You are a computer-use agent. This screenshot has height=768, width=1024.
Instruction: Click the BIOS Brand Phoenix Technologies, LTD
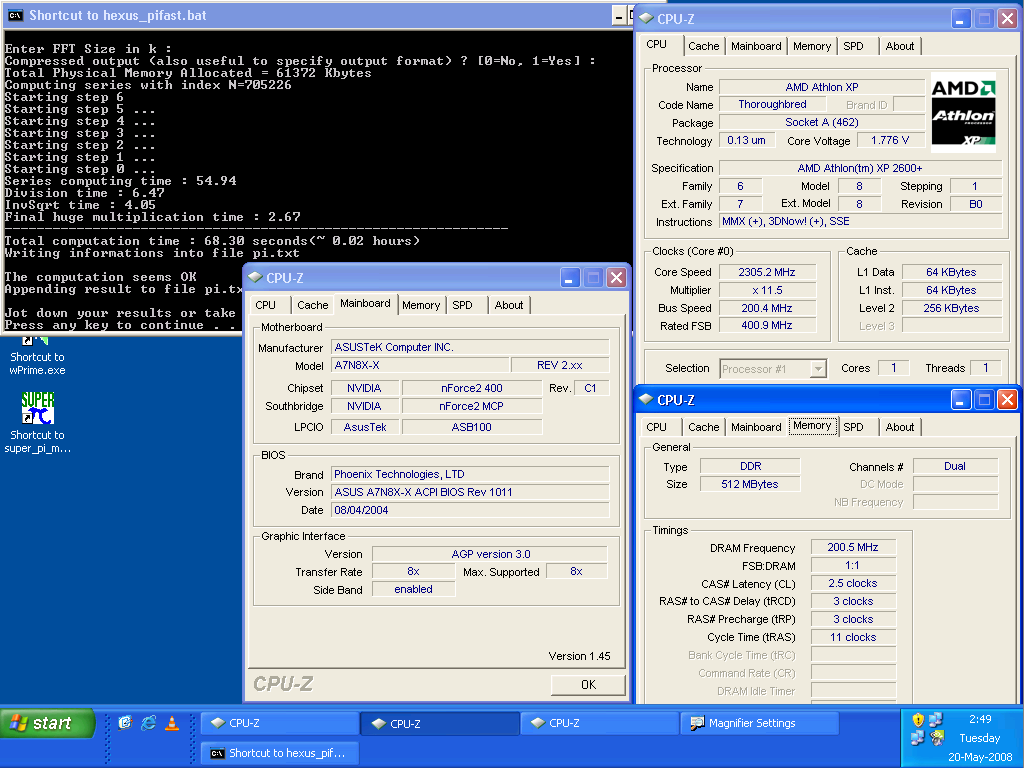(x=470, y=475)
